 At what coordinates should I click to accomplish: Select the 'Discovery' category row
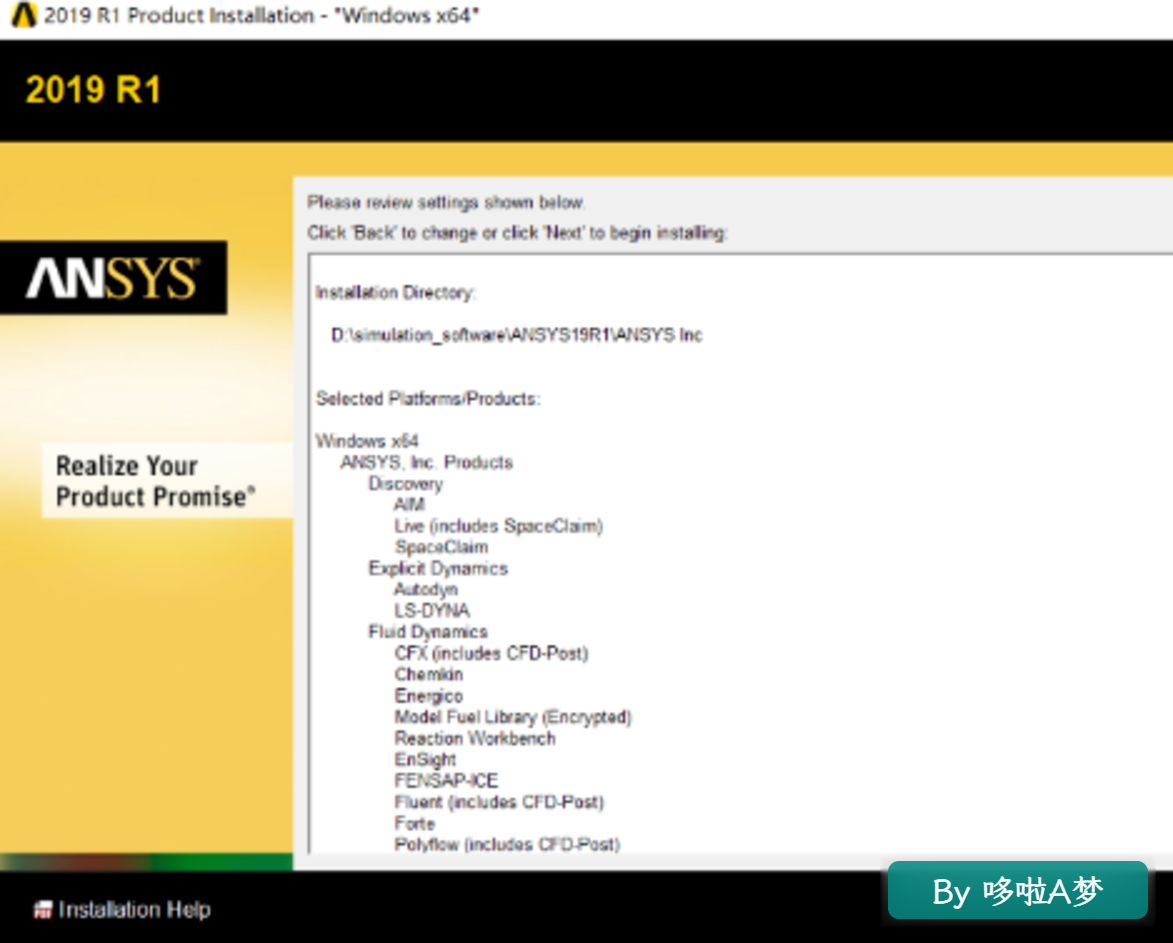tap(405, 484)
